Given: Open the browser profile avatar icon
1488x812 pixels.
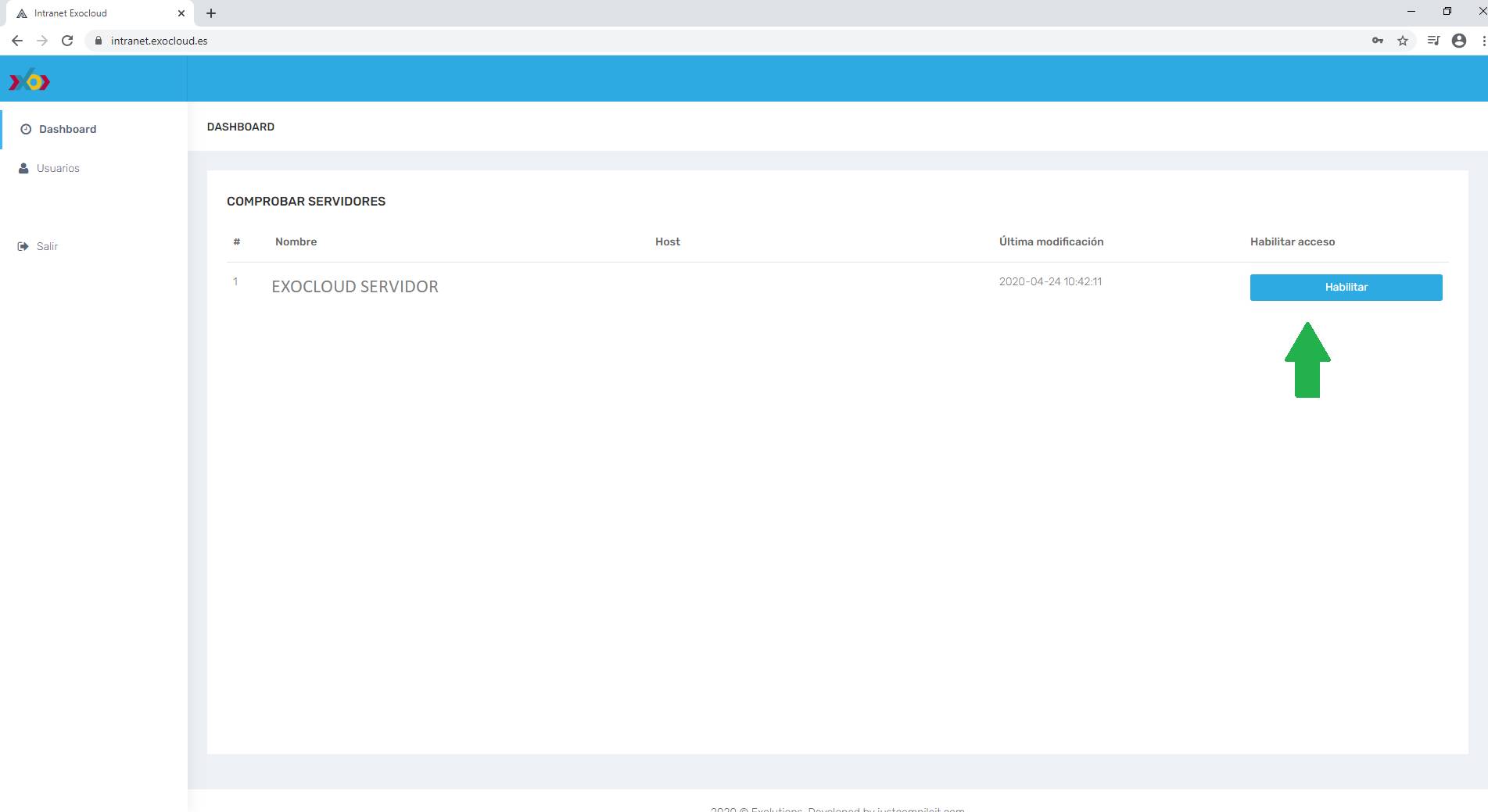Looking at the screenshot, I should click(x=1459, y=41).
